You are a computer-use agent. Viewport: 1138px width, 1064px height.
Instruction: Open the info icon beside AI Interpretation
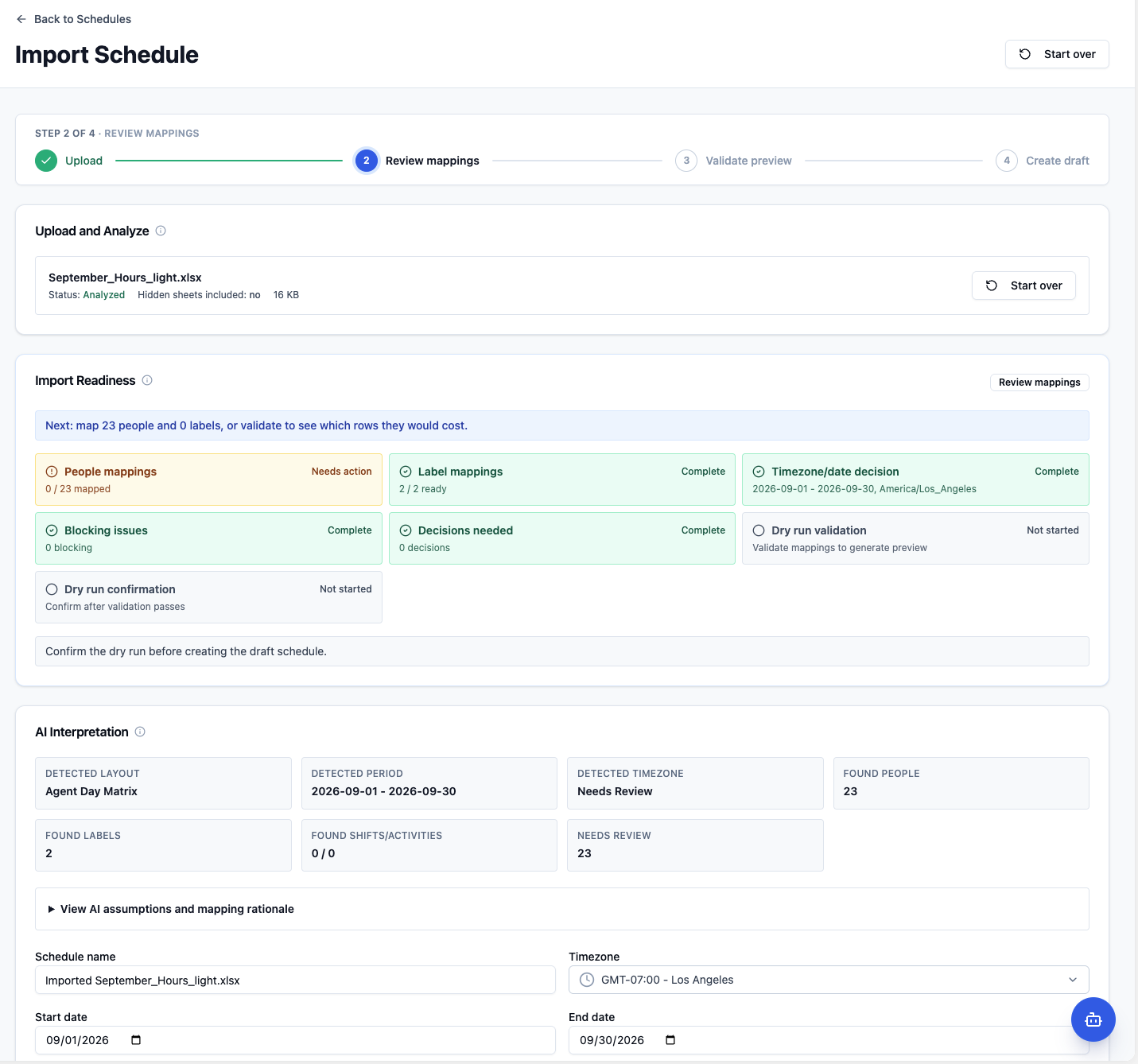click(140, 732)
